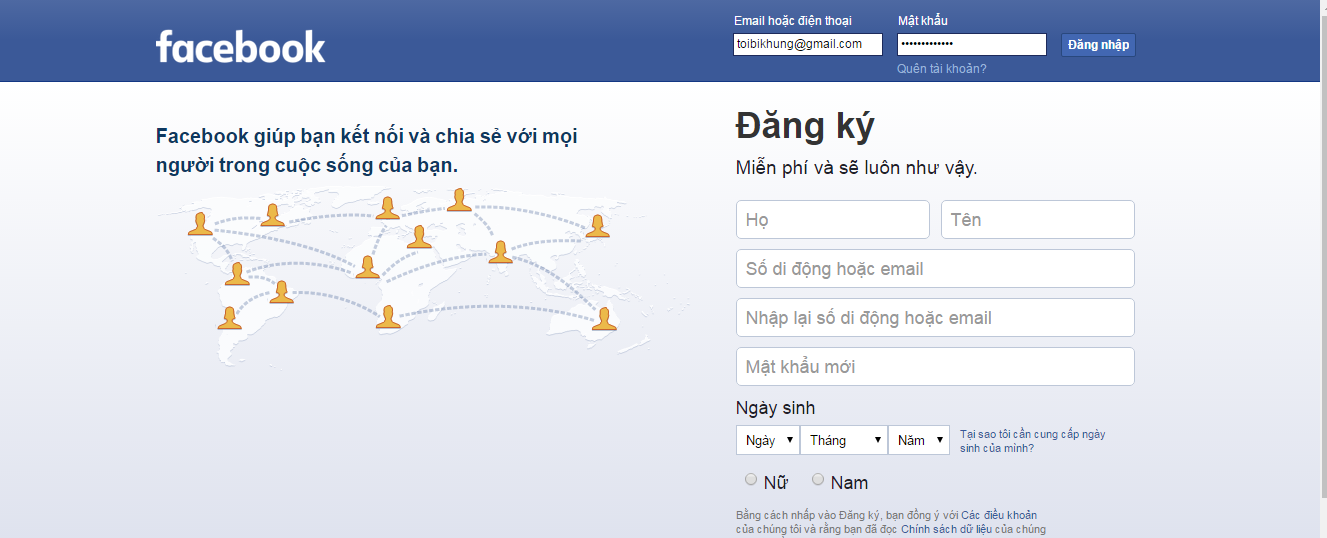Select the Nam radio button

(x=818, y=480)
